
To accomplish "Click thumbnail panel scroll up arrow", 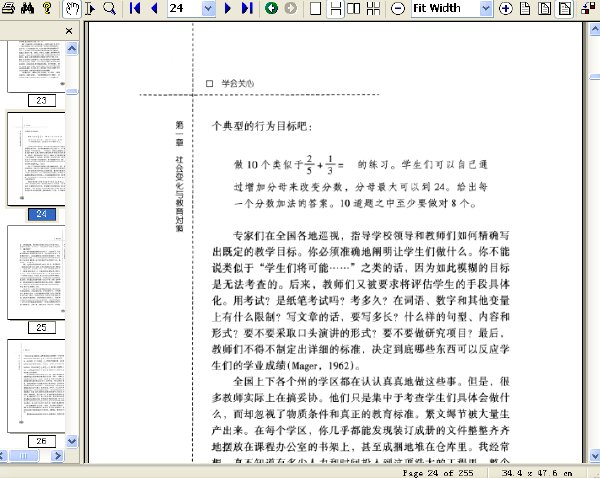I will 72,49.
